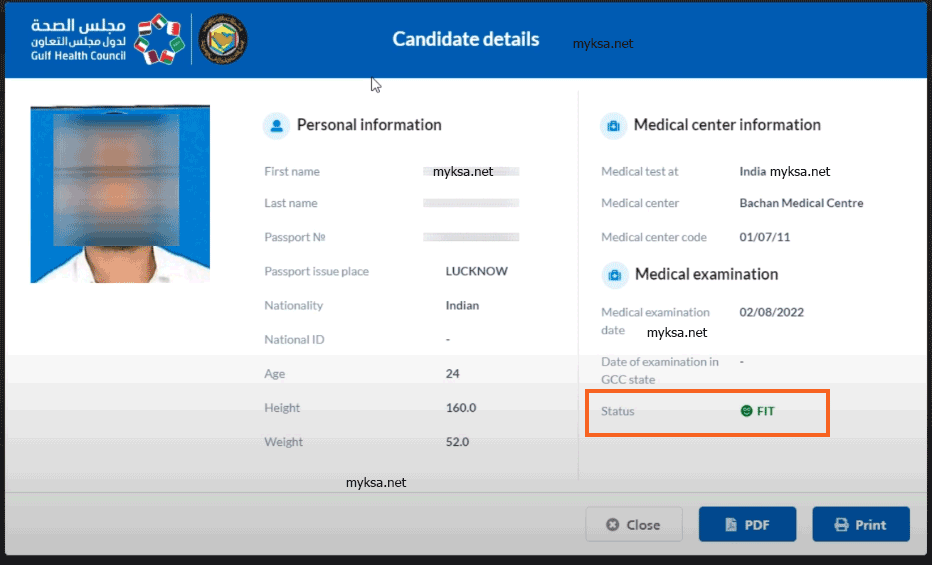Click the Medical examination section icon

(x=615, y=274)
